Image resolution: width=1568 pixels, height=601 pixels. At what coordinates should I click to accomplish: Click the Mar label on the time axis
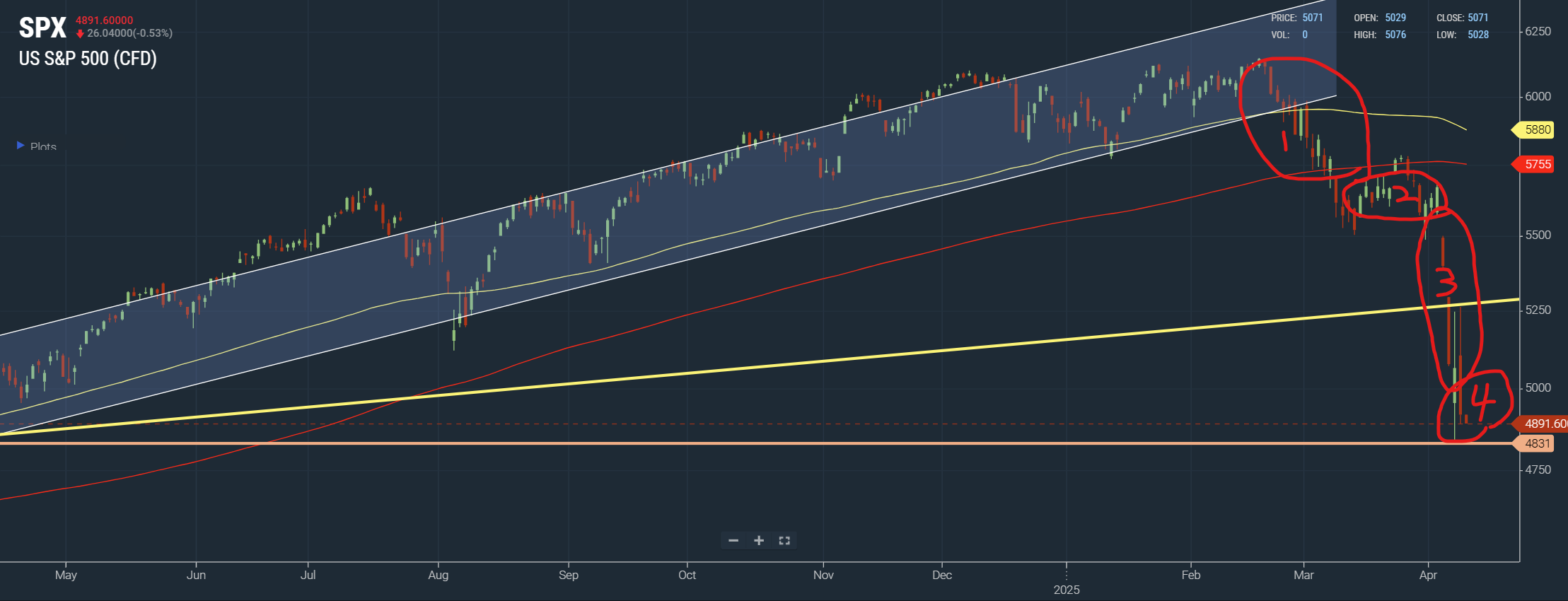point(1303,575)
